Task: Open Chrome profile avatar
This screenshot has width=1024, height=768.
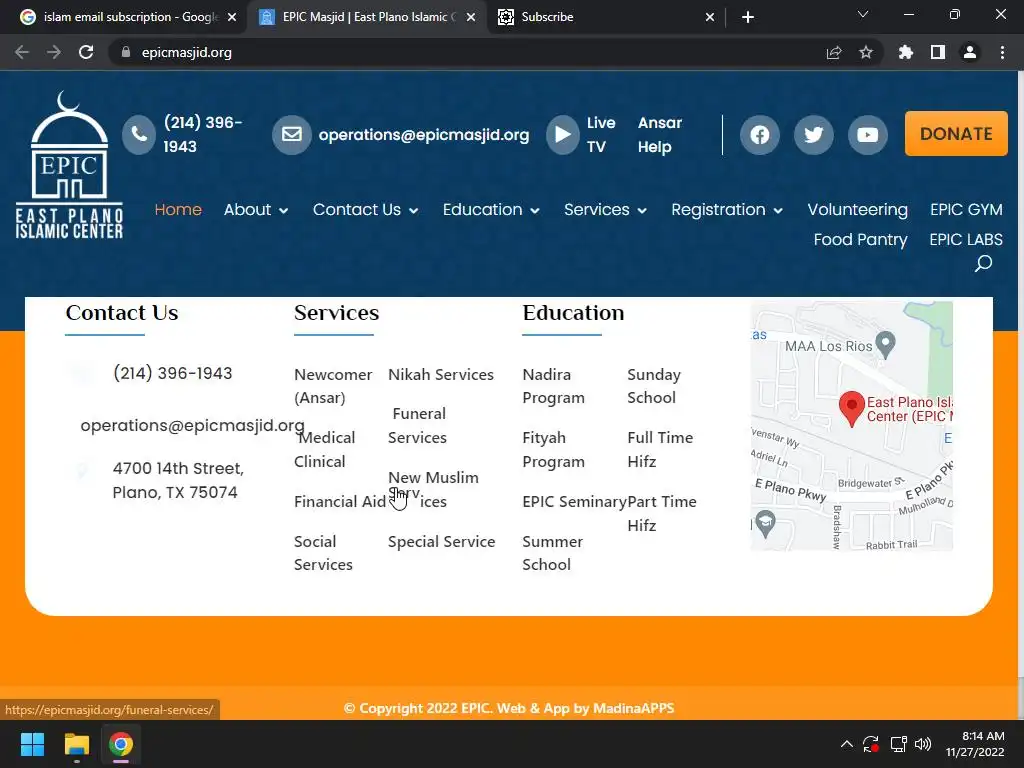Action: point(970,52)
